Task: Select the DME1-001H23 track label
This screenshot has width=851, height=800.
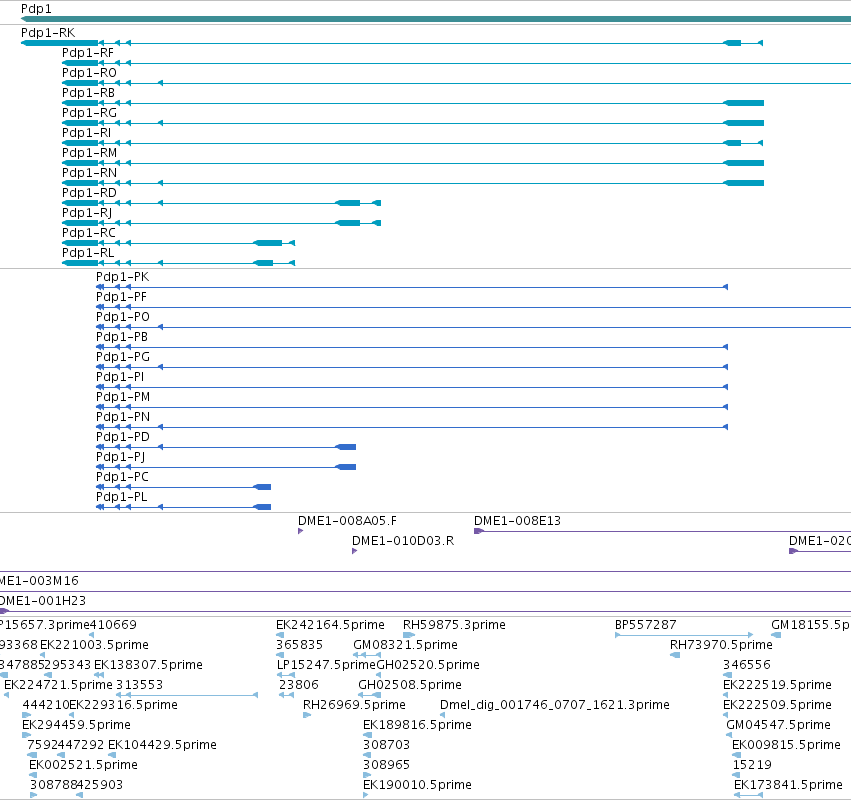Action: [43, 601]
